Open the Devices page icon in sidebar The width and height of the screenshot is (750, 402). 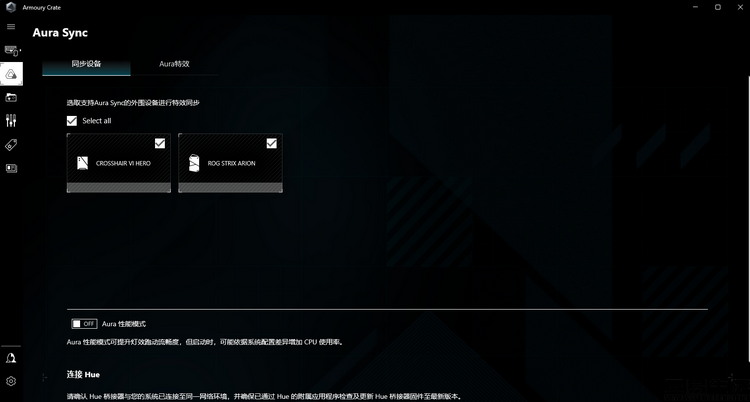[11, 51]
